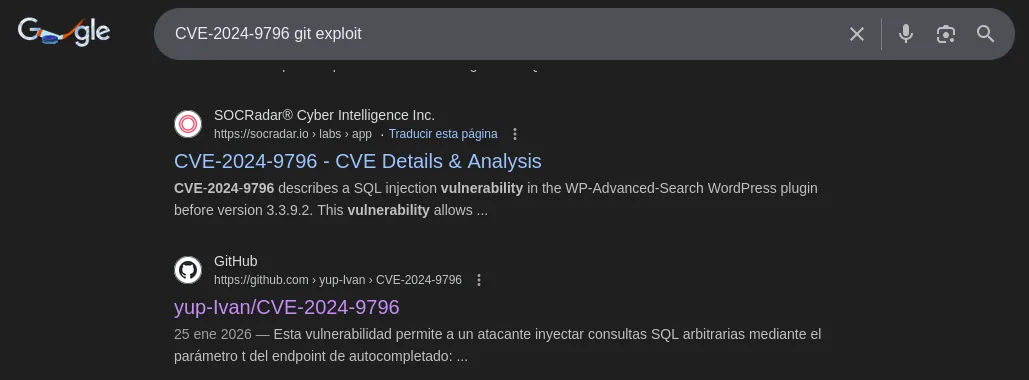This screenshot has width=1029, height=380.
Task: Click the SOCRadar site favicon
Action: tap(188, 124)
